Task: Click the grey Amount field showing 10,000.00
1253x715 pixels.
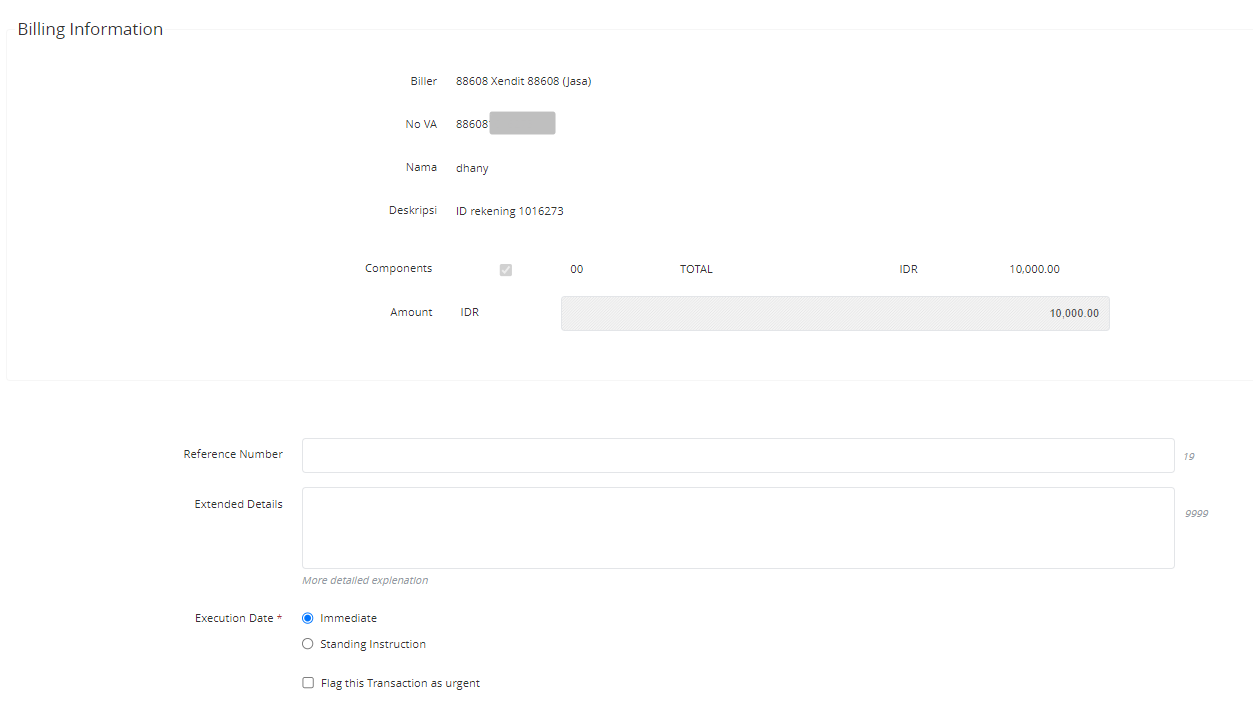Action: tap(834, 313)
